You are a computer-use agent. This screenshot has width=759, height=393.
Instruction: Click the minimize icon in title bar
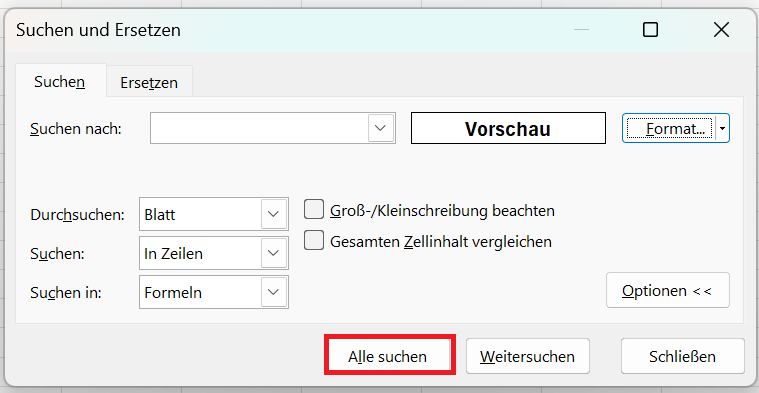[581, 30]
